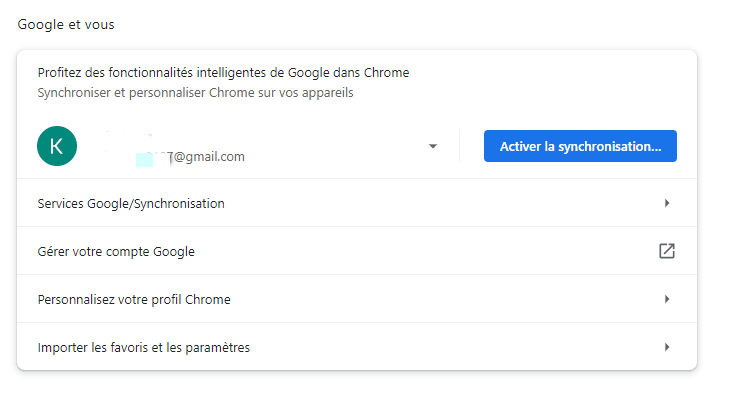Click the vertical divider left of the sync button
The height and width of the screenshot is (401, 745).
pyautogui.click(x=460, y=146)
